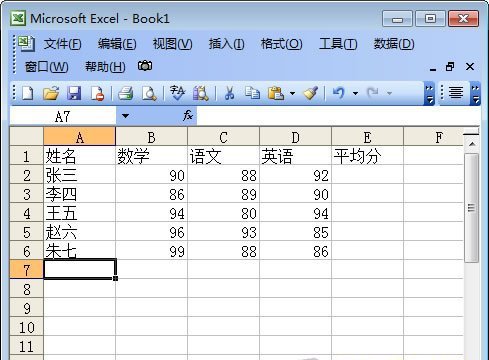Select cell C5 with value 93
489x360 pixels.
[x=223, y=231]
